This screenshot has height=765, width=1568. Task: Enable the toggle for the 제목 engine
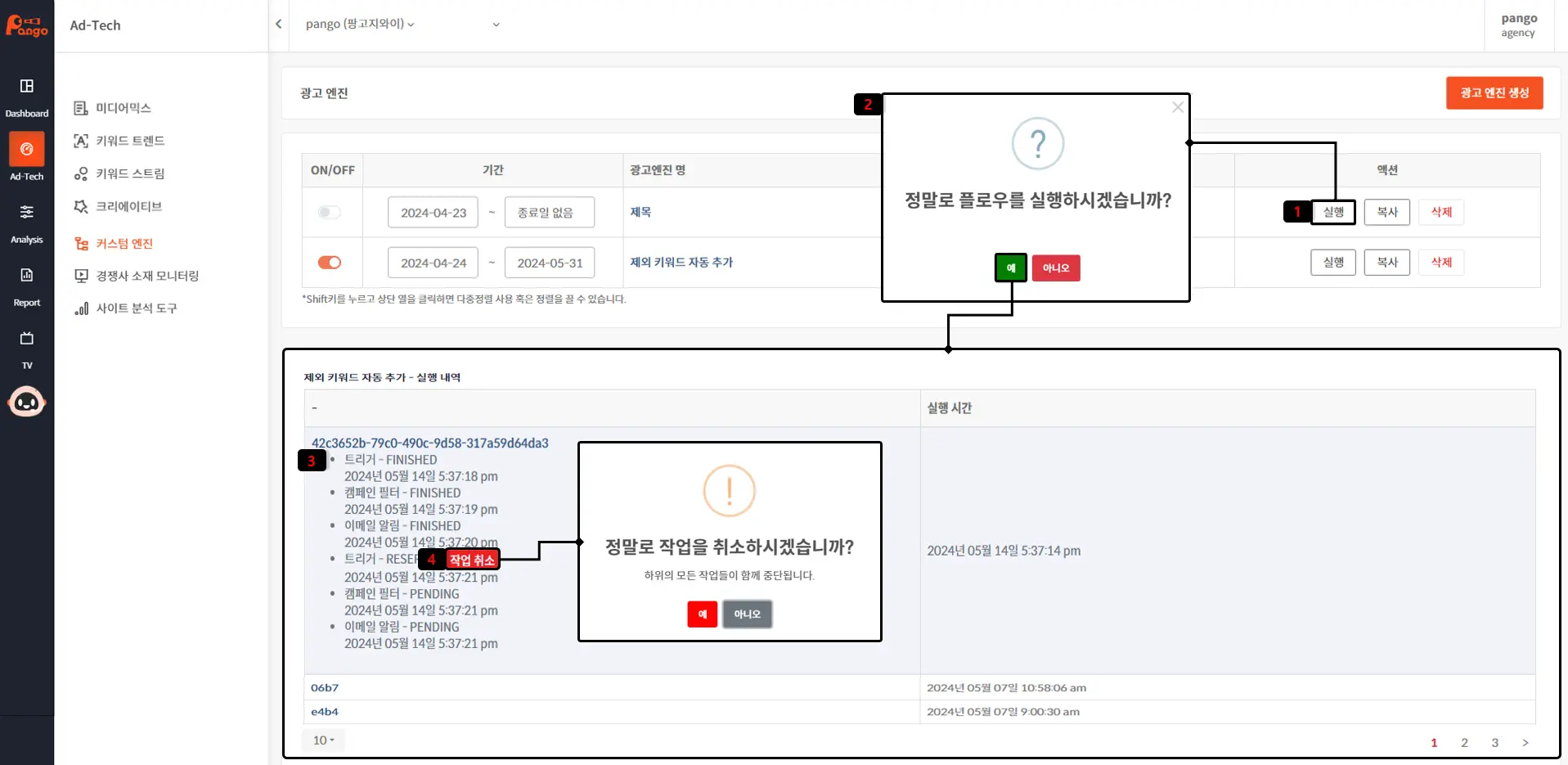tap(330, 213)
